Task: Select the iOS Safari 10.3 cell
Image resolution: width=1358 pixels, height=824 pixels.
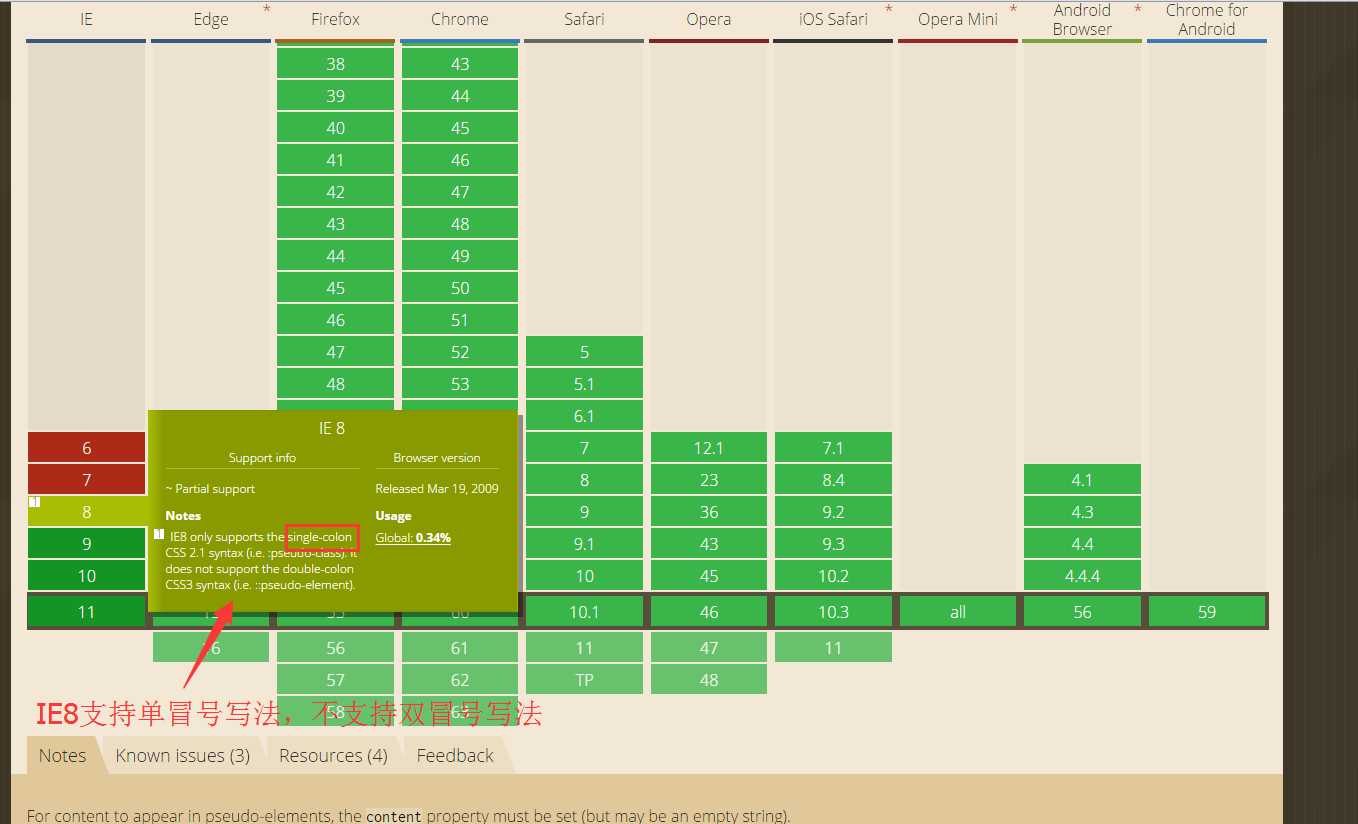Action: tap(833, 612)
